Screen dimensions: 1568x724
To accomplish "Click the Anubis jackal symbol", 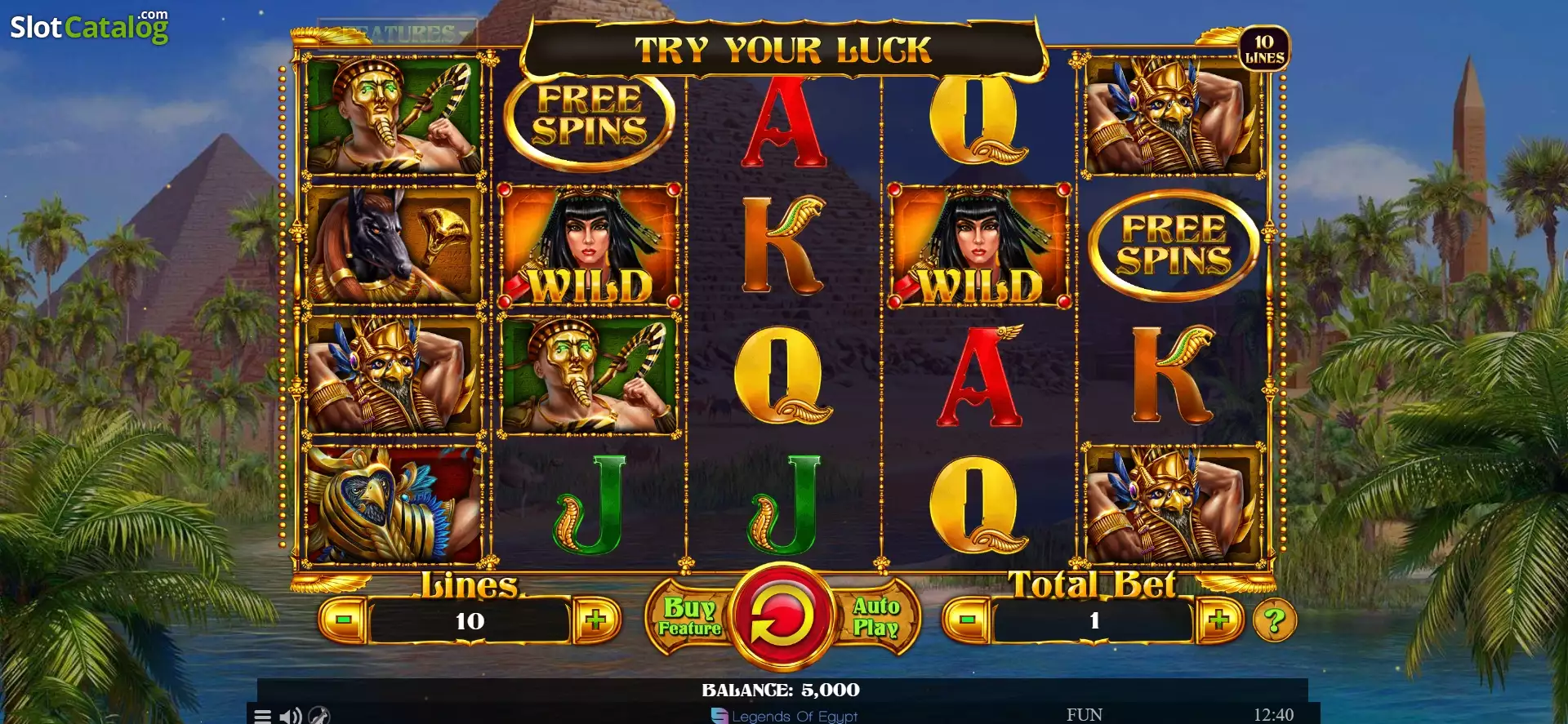I will tap(393, 246).
